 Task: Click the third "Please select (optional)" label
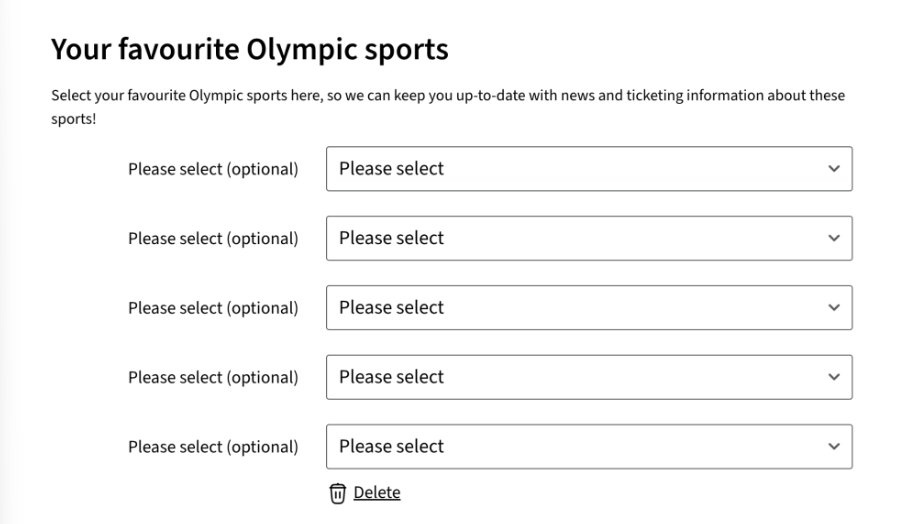(213, 308)
